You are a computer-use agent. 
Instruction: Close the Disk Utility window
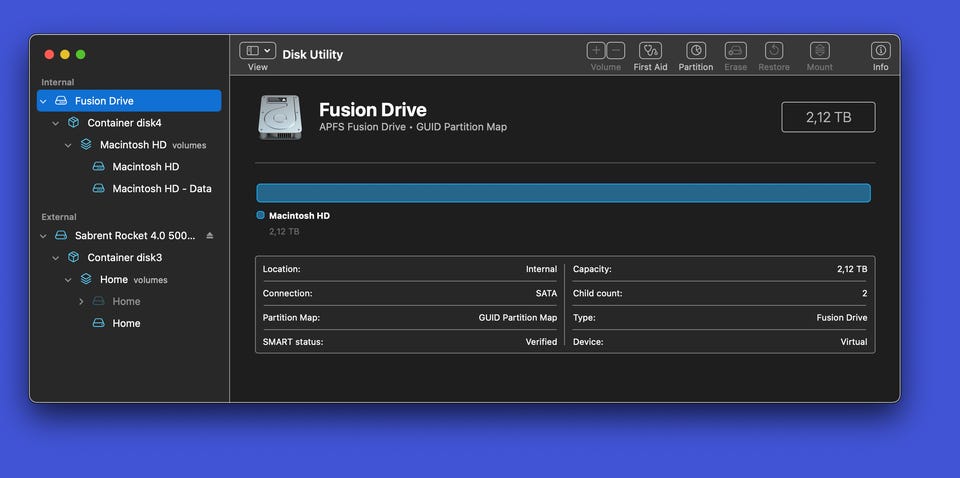coord(49,54)
